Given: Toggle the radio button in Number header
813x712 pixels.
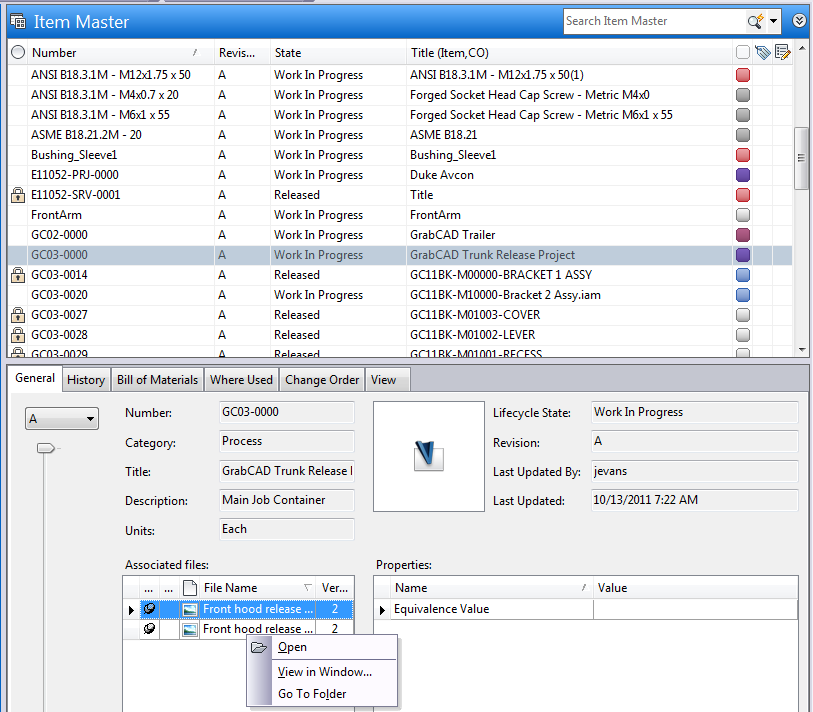Looking at the screenshot, I should click(x=17, y=53).
